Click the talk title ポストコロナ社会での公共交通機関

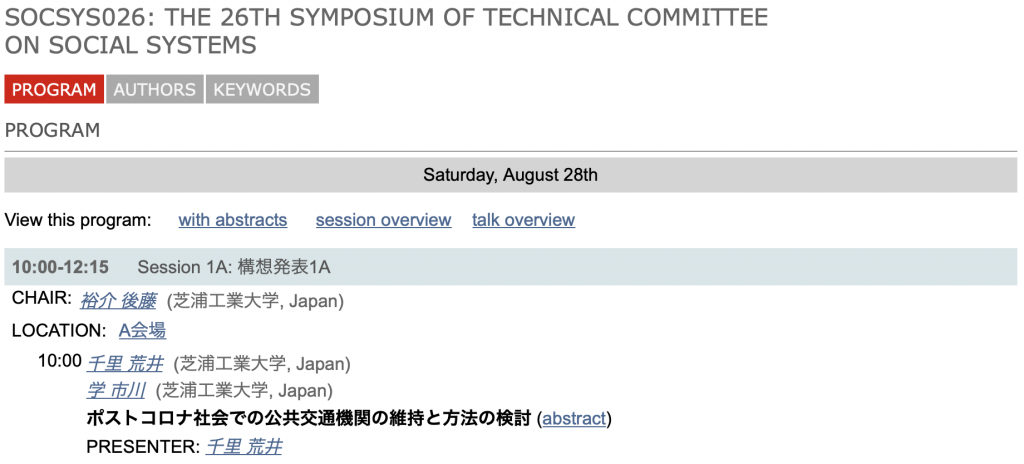309,419
